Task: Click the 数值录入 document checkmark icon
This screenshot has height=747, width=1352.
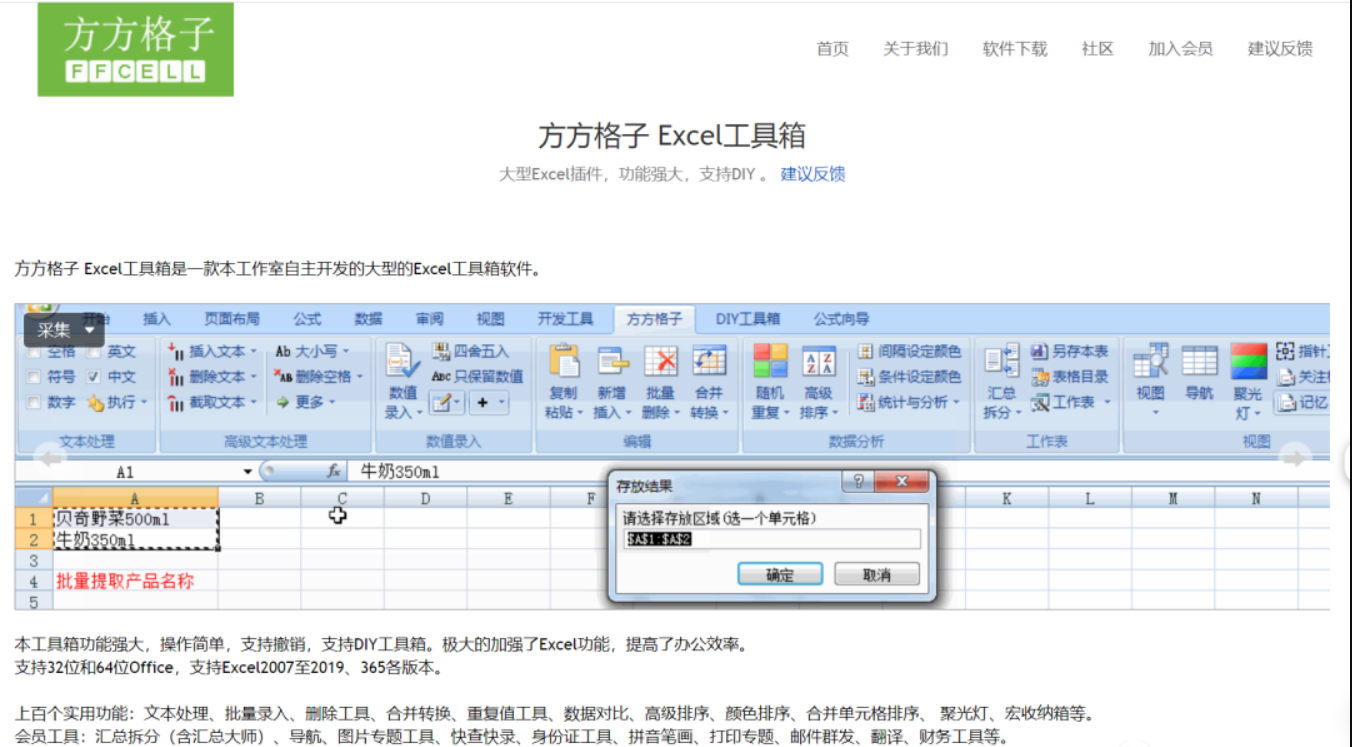Action: [x=403, y=362]
